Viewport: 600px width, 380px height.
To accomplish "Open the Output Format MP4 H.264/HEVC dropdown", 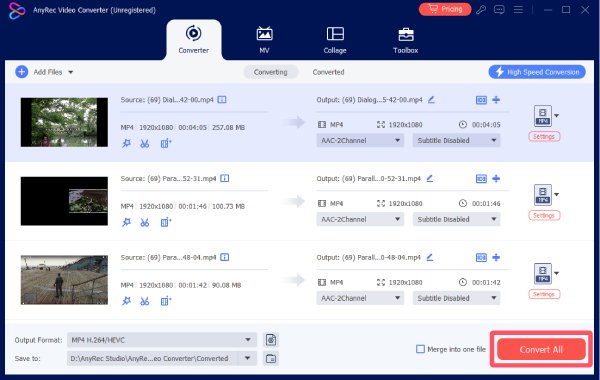I will coord(162,340).
